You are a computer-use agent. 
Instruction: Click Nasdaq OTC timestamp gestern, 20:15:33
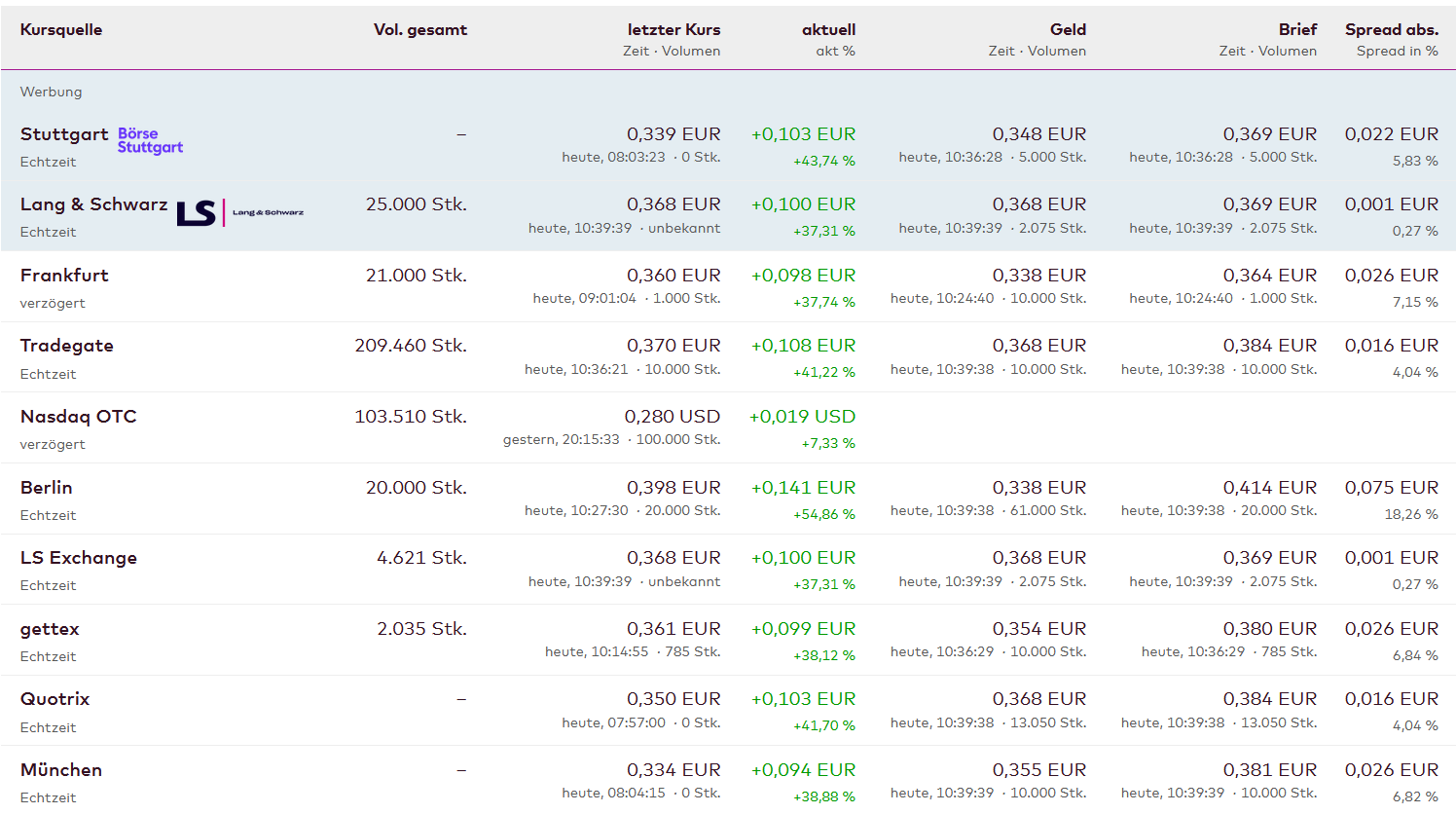562,439
